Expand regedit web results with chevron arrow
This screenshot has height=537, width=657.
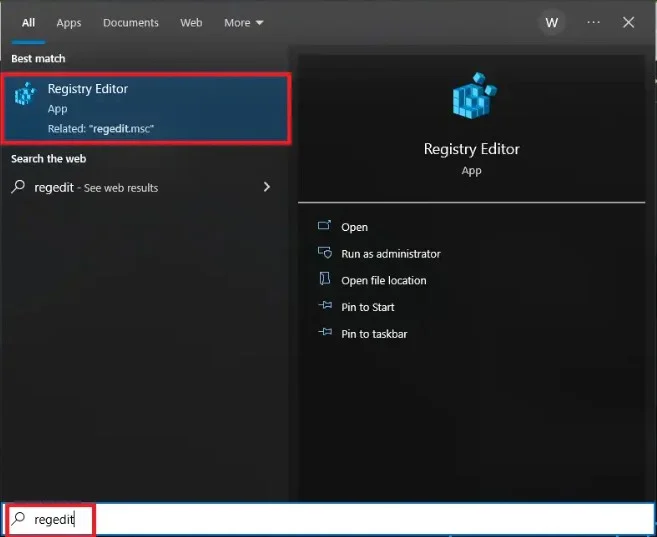point(266,187)
